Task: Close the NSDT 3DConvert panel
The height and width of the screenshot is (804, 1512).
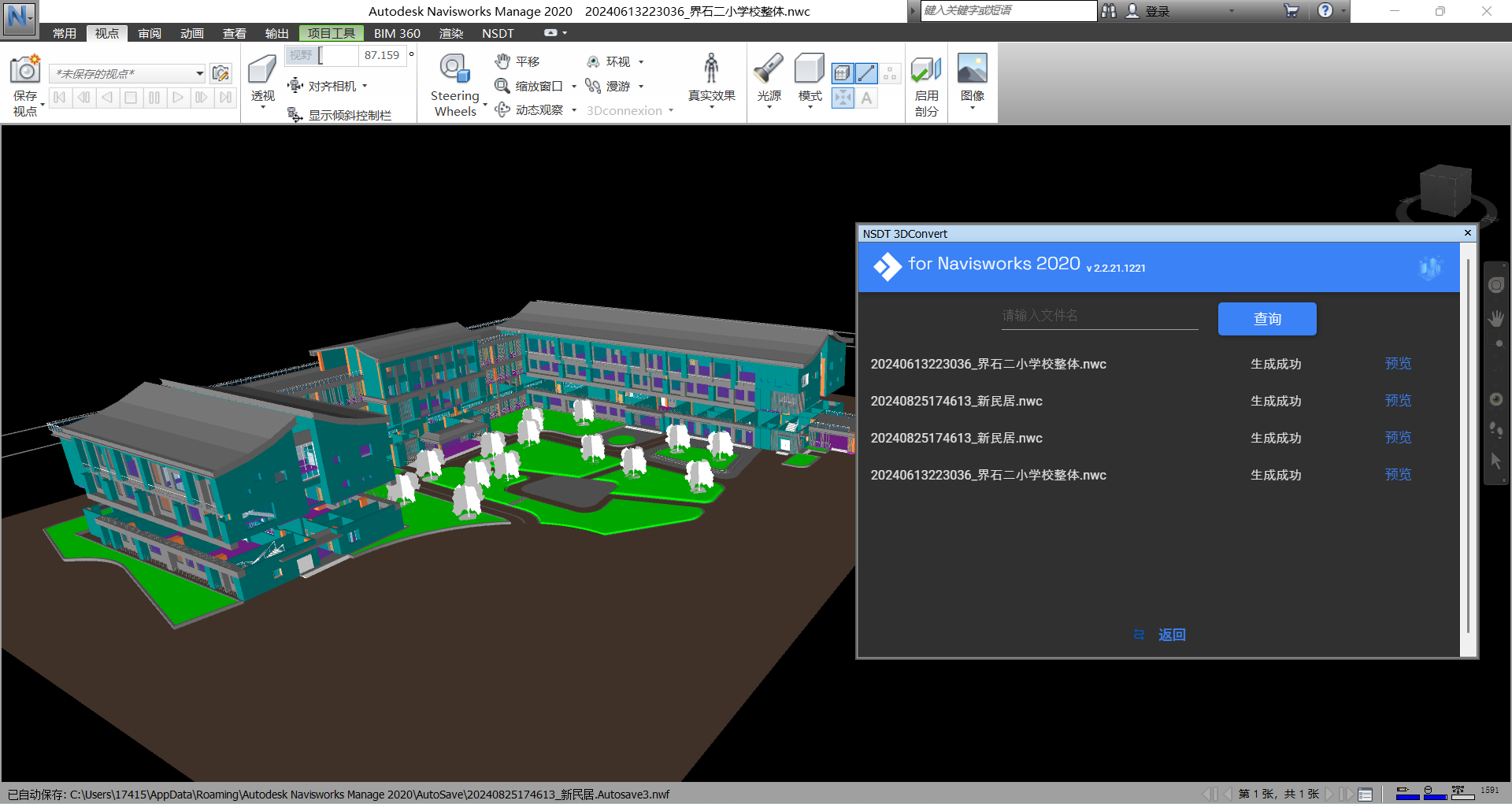Action: coord(1468,233)
